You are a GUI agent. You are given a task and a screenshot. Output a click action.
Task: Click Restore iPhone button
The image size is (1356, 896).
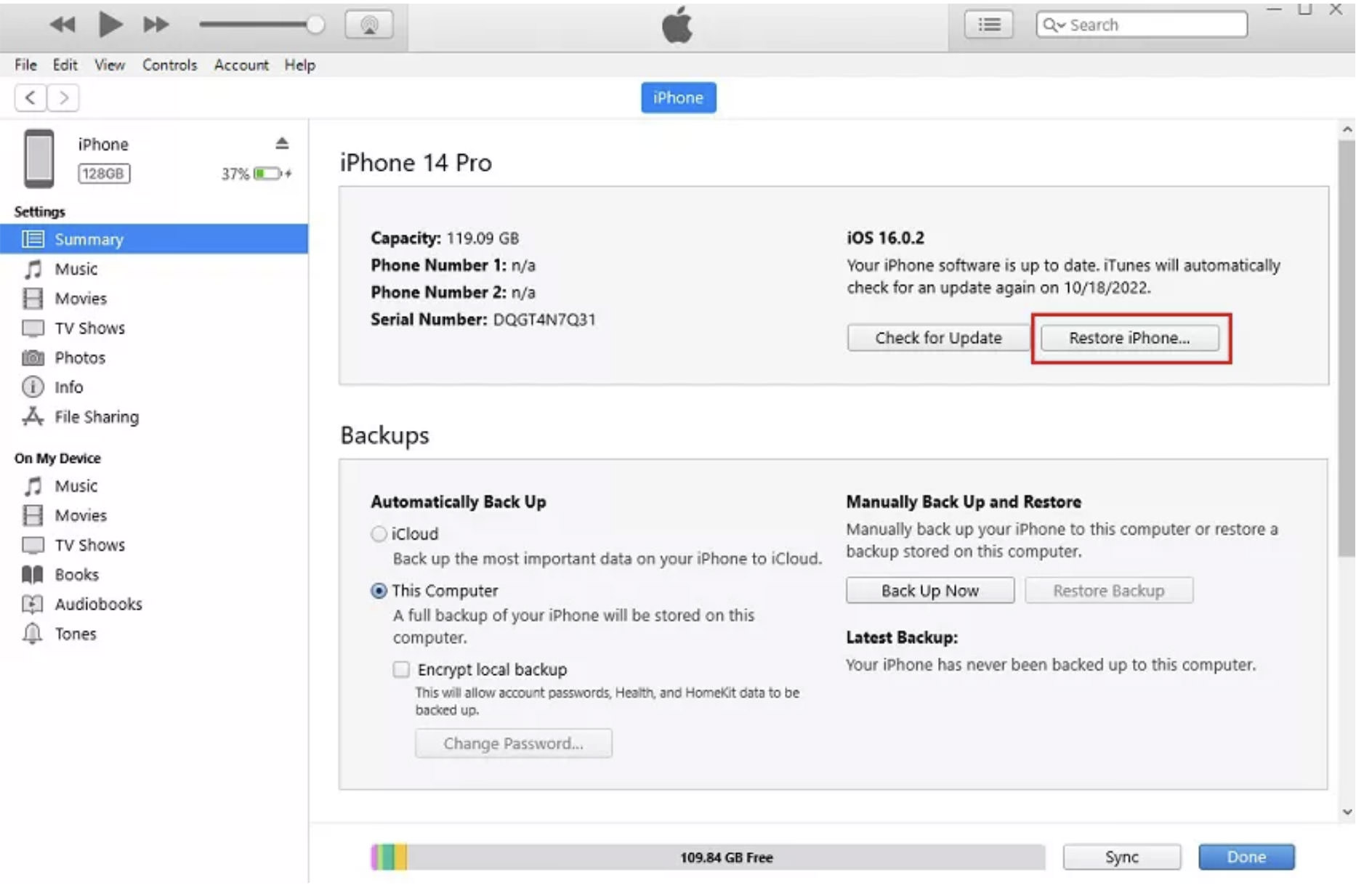click(1129, 338)
